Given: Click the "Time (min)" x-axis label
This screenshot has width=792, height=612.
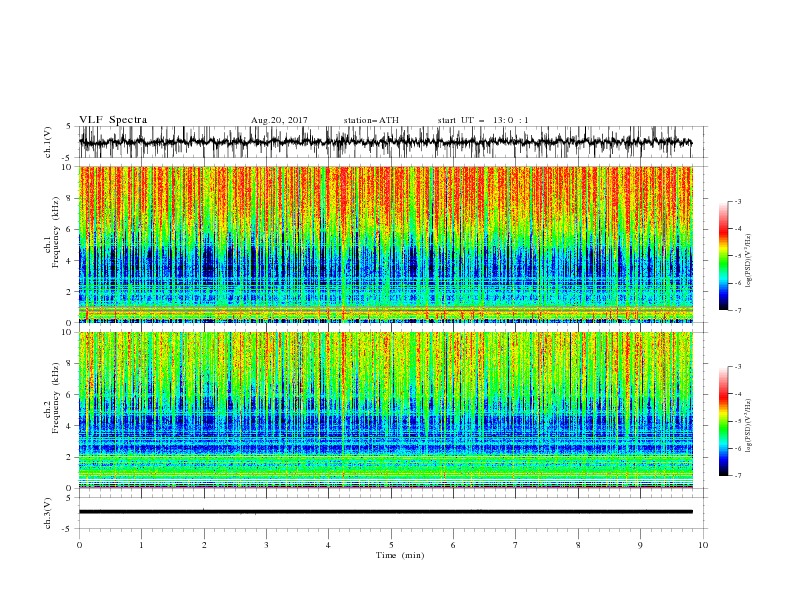Looking at the screenshot, I should coord(400,555).
